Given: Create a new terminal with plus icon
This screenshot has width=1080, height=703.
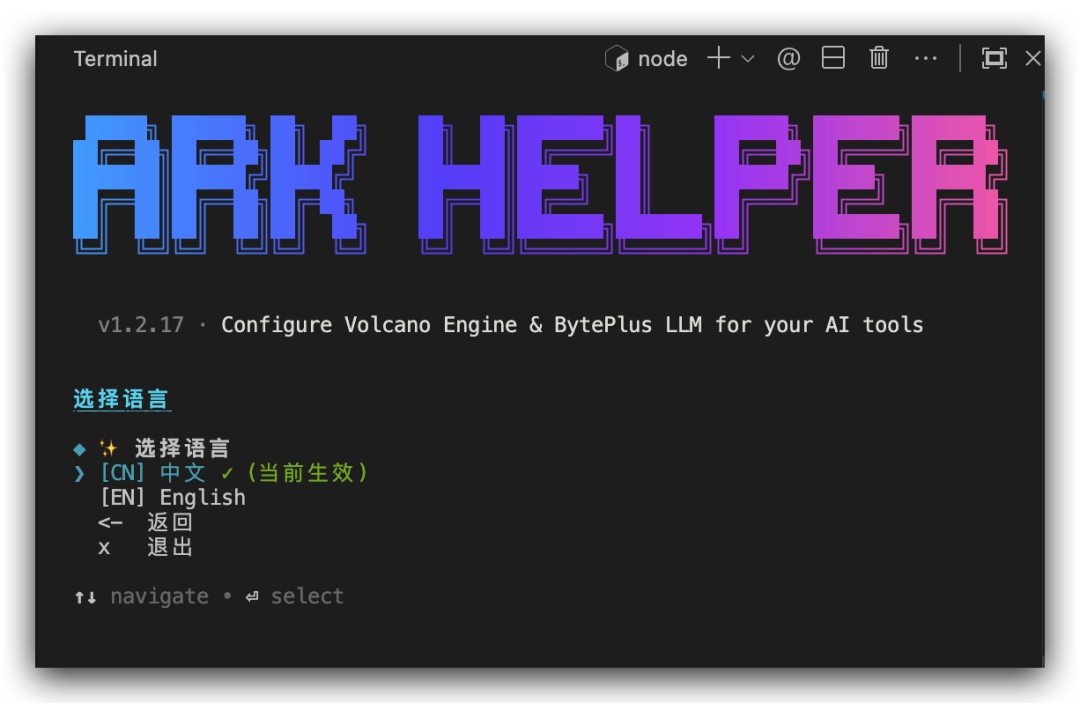Looking at the screenshot, I should click(x=718, y=59).
